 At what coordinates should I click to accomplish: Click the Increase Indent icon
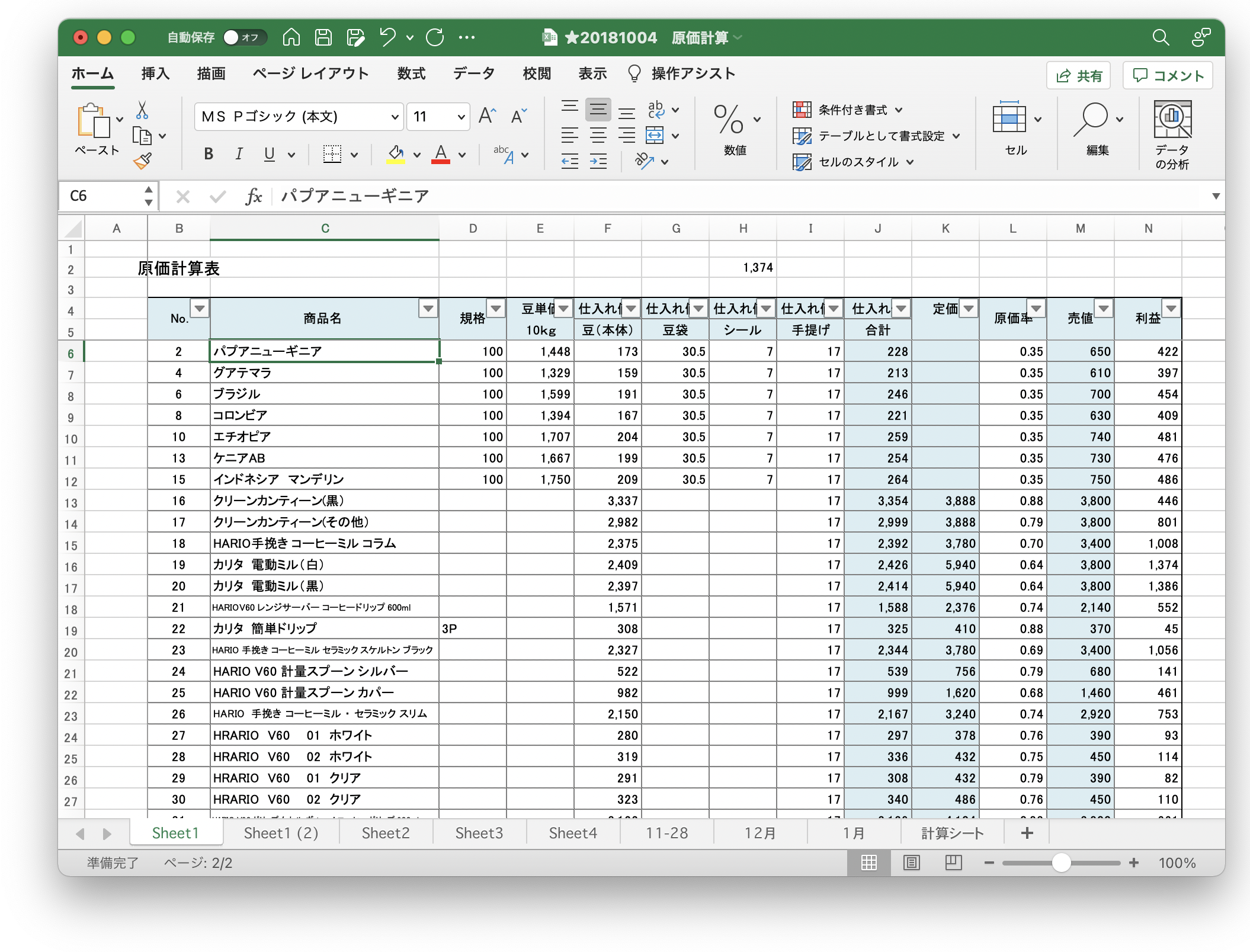598,161
